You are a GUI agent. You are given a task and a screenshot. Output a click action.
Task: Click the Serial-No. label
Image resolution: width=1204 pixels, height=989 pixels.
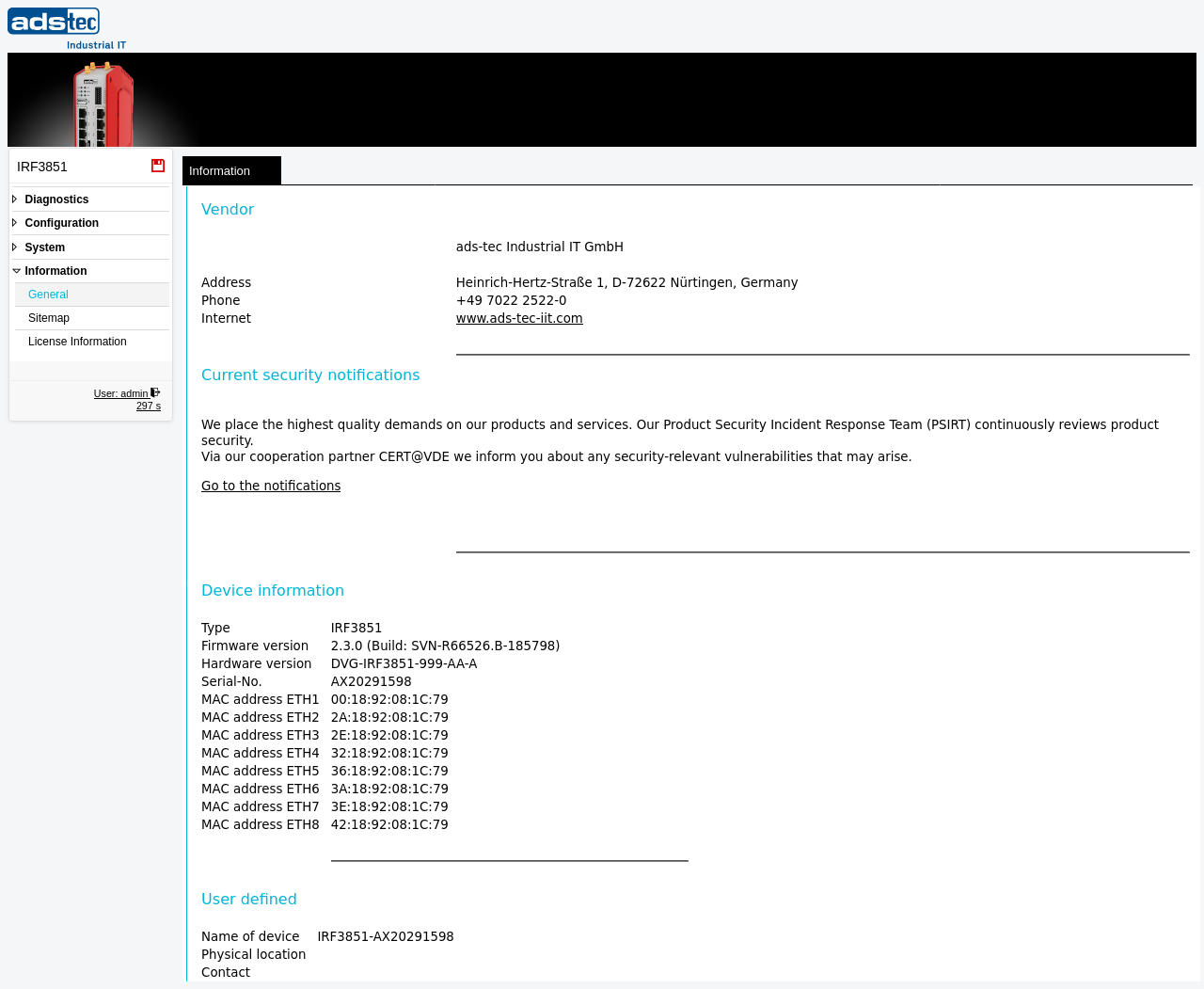click(231, 681)
